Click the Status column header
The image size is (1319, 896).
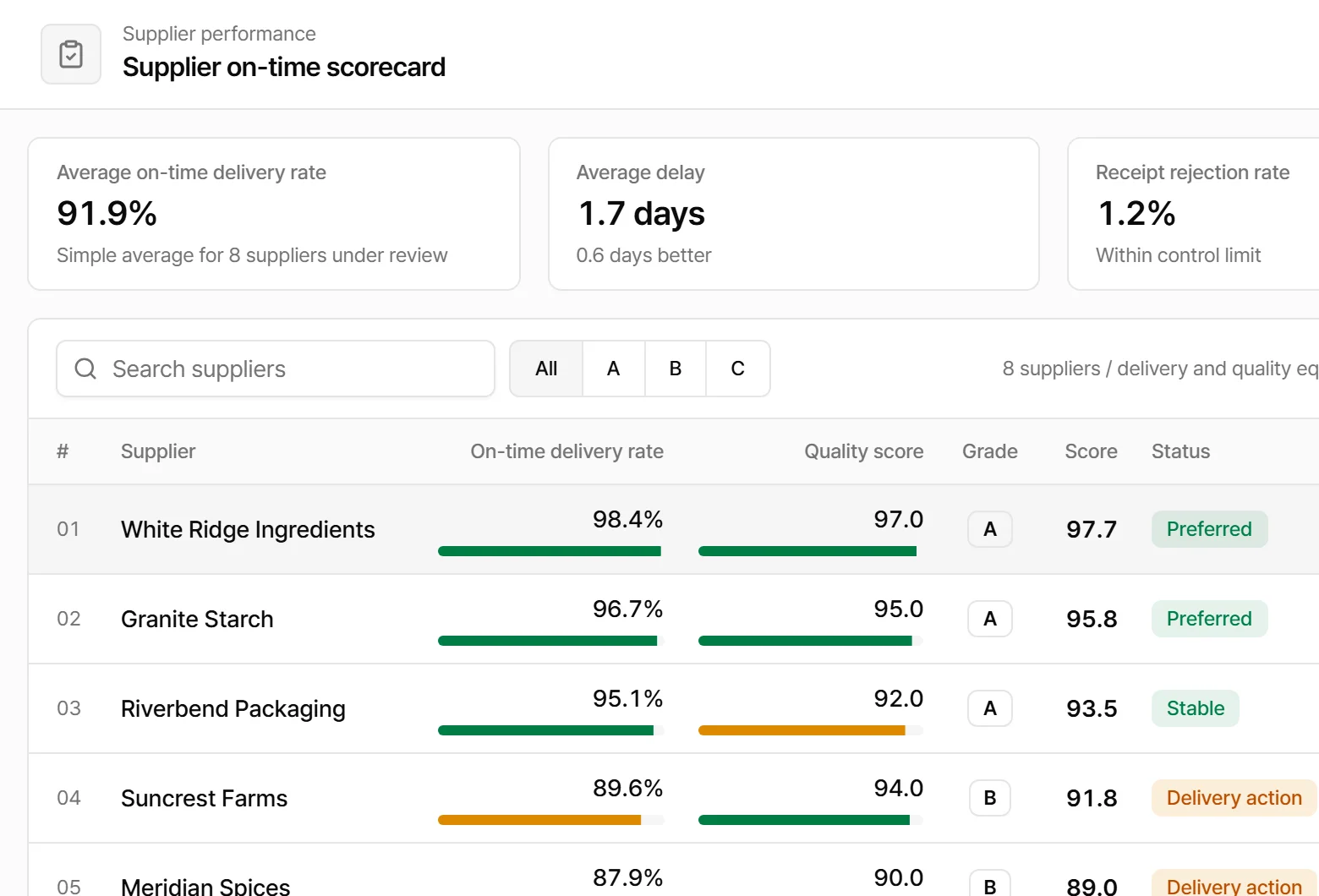pos(1180,451)
